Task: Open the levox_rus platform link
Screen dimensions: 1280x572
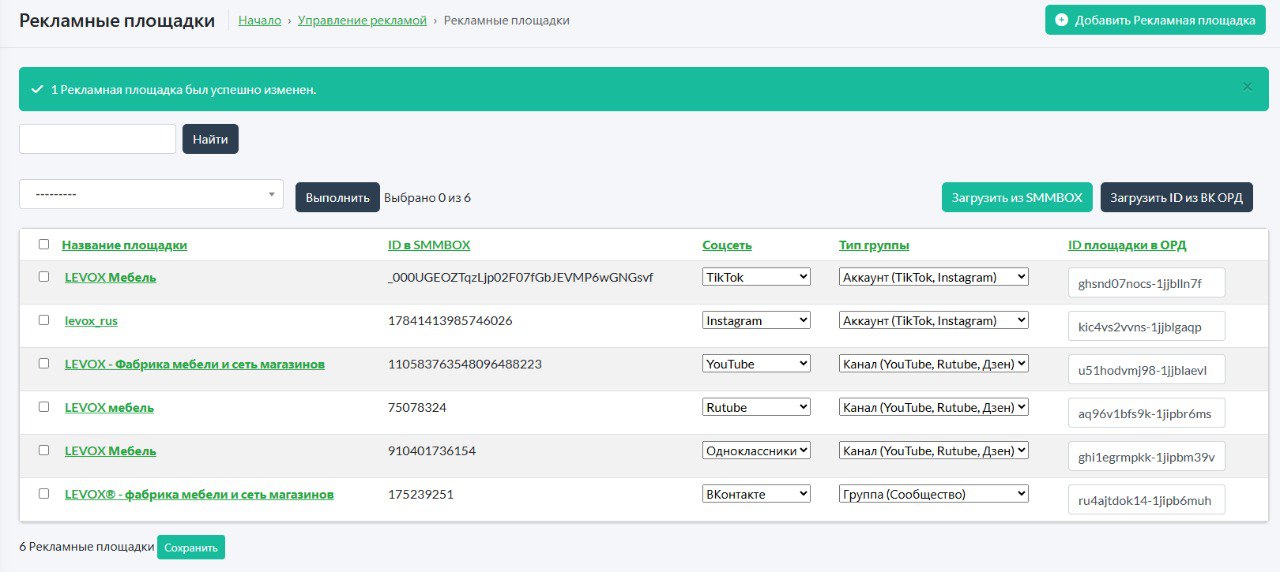Action: [91, 321]
